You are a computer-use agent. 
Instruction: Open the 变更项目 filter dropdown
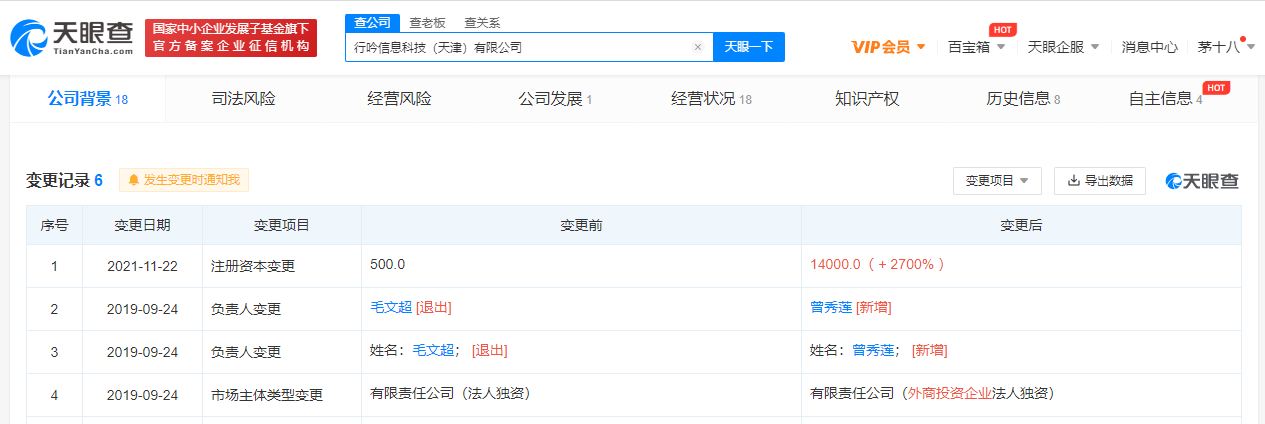pyautogui.click(x=997, y=181)
